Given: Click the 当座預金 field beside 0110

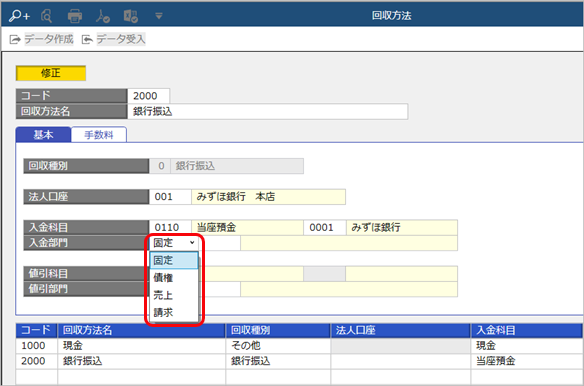Looking at the screenshot, I should [247, 227].
